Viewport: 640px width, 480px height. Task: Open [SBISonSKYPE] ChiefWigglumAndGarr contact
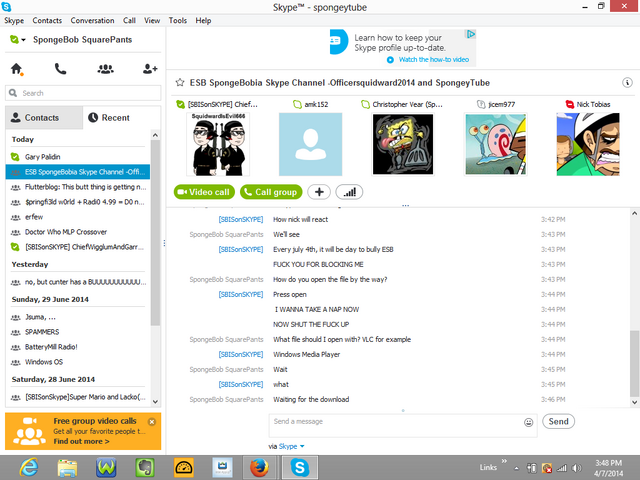click(x=78, y=247)
